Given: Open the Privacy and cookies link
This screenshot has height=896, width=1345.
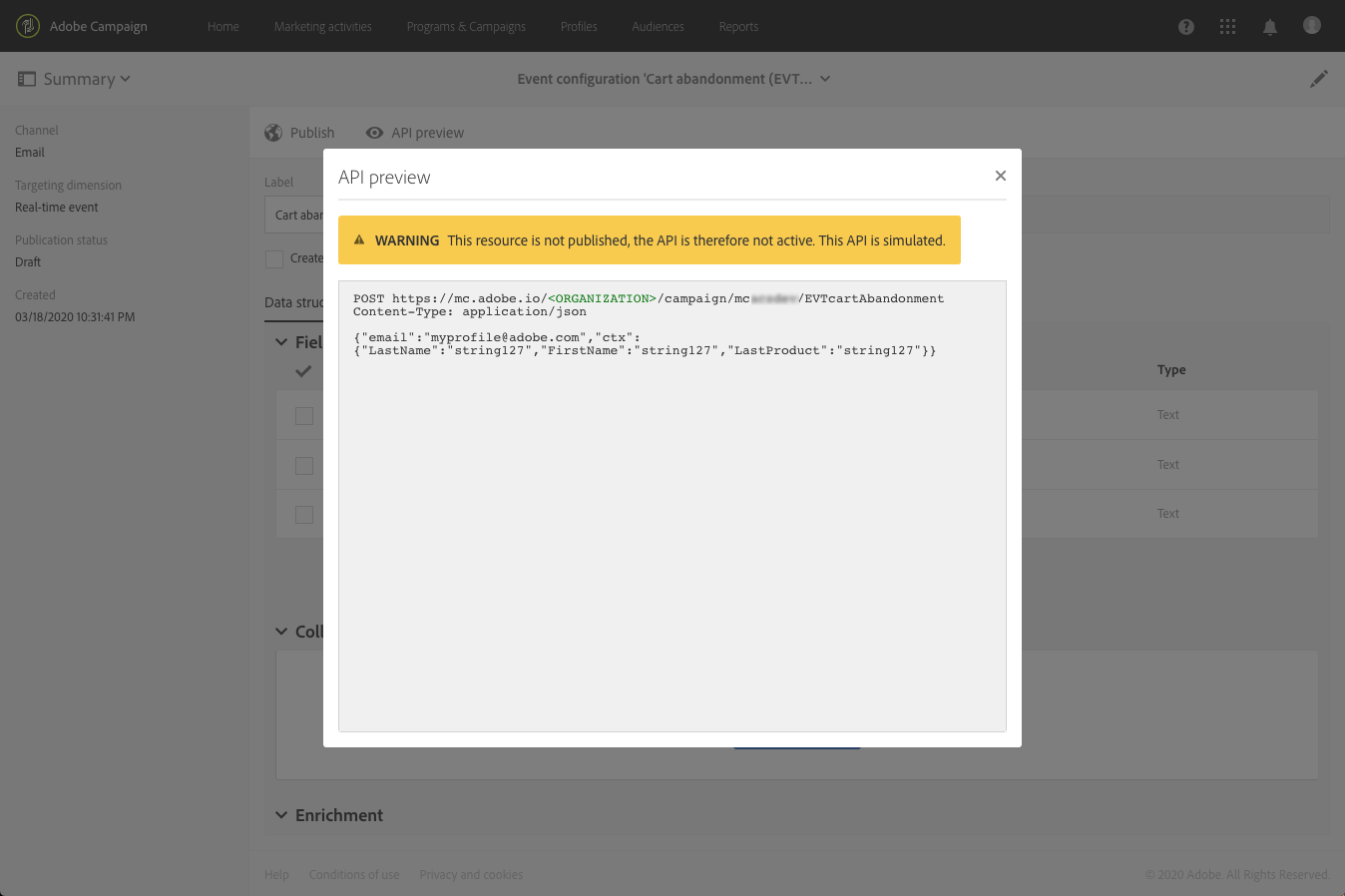Looking at the screenshot, I should [x=471, y=875].
